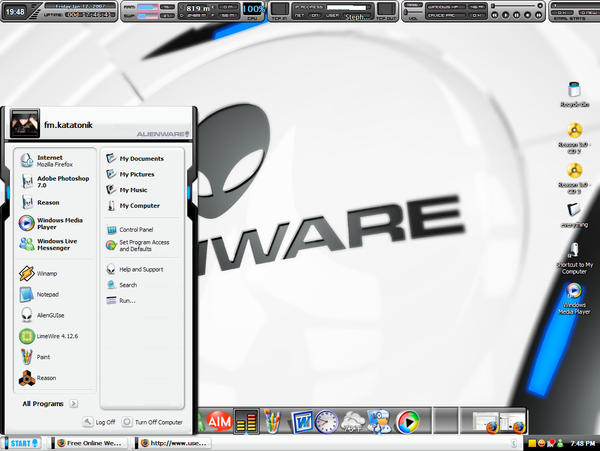
Task: Open My Music
Action: tap(127, 190)
